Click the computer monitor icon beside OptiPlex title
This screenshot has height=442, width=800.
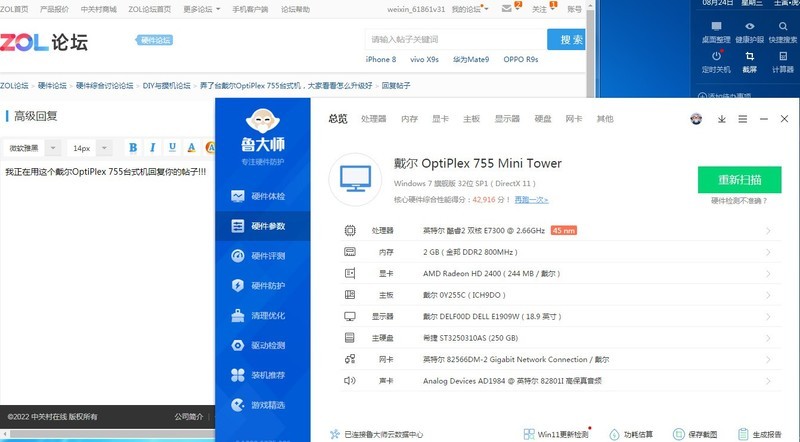pos(355,180)
